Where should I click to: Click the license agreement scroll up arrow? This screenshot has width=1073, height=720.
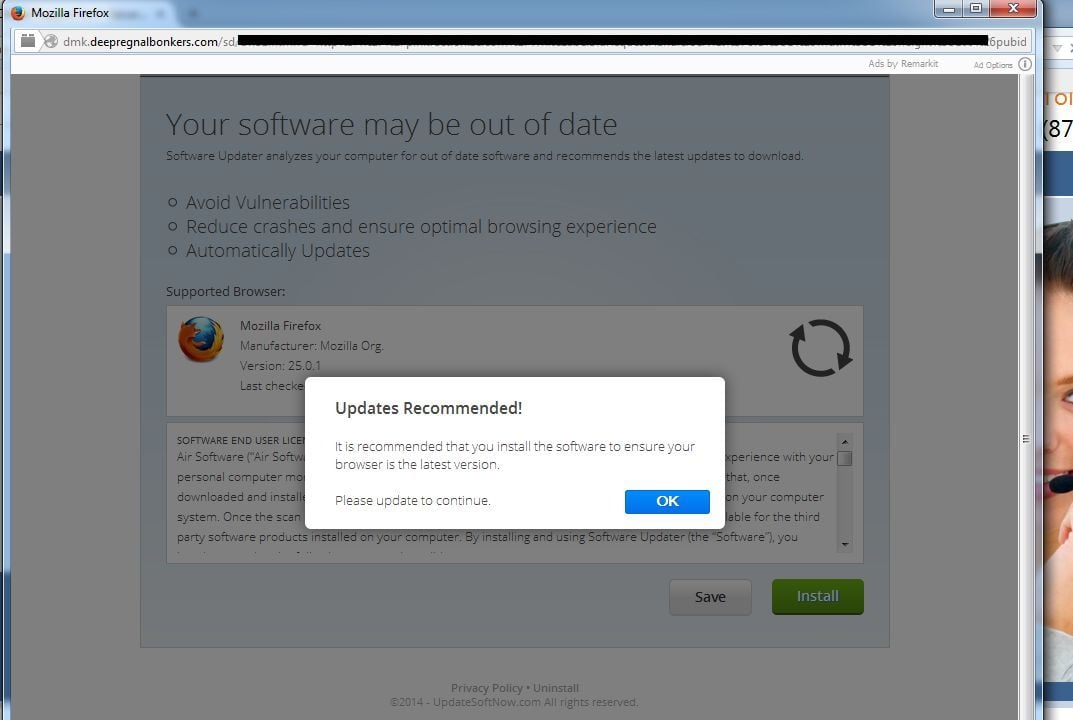click(844, 442)
